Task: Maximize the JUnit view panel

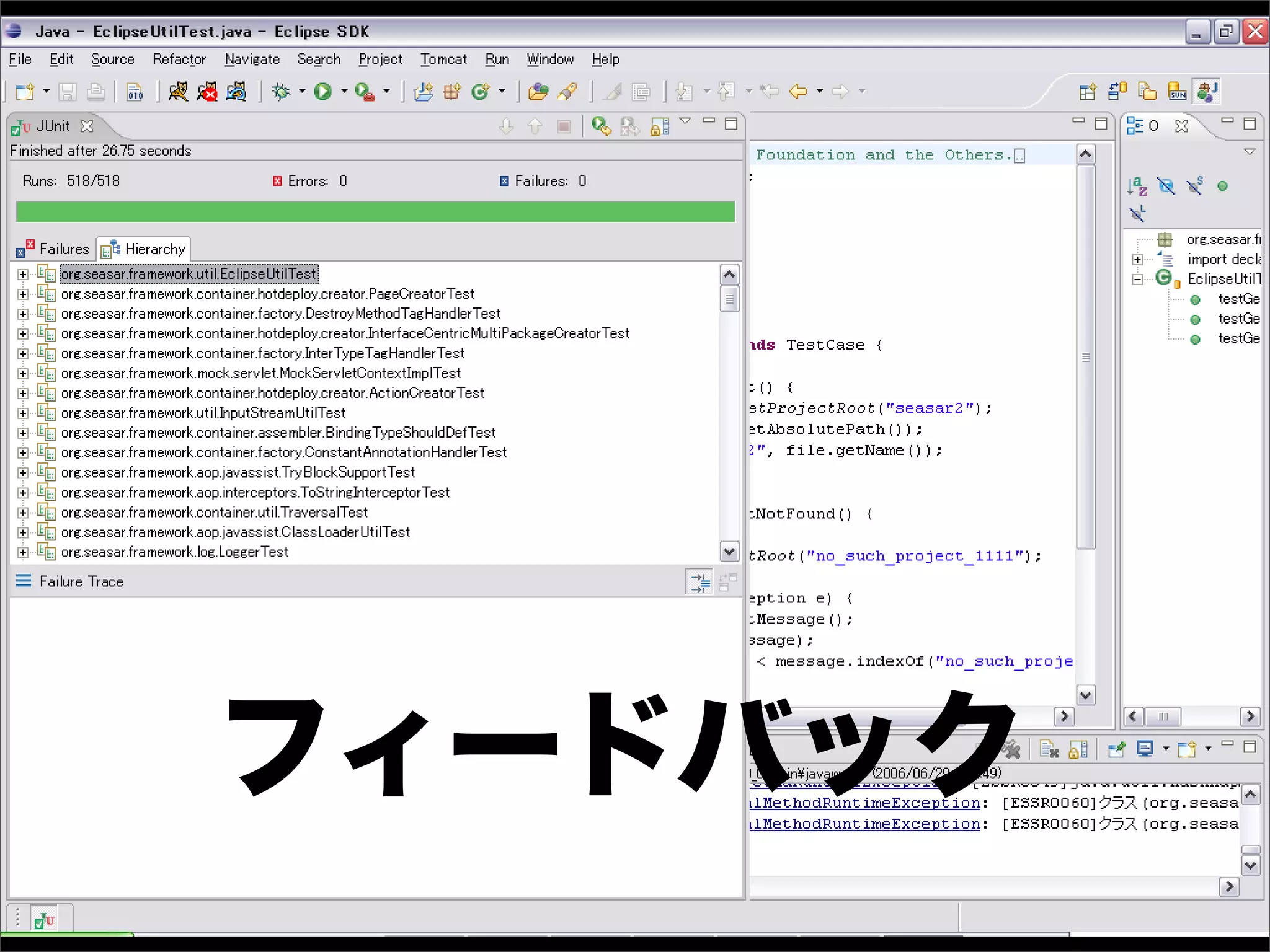Action: 731,123
